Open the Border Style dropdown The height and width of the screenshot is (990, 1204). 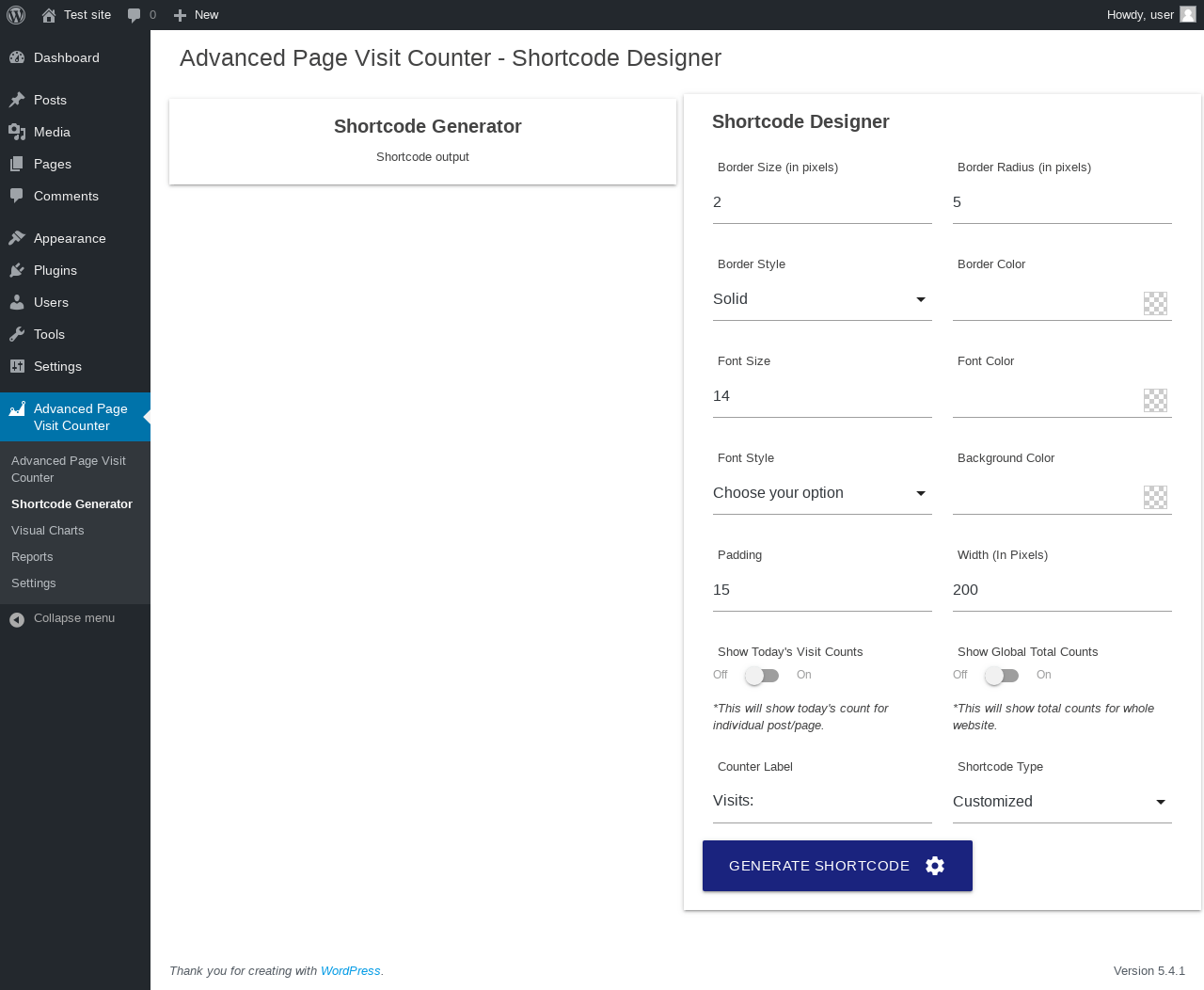click(x=821, y=299)
